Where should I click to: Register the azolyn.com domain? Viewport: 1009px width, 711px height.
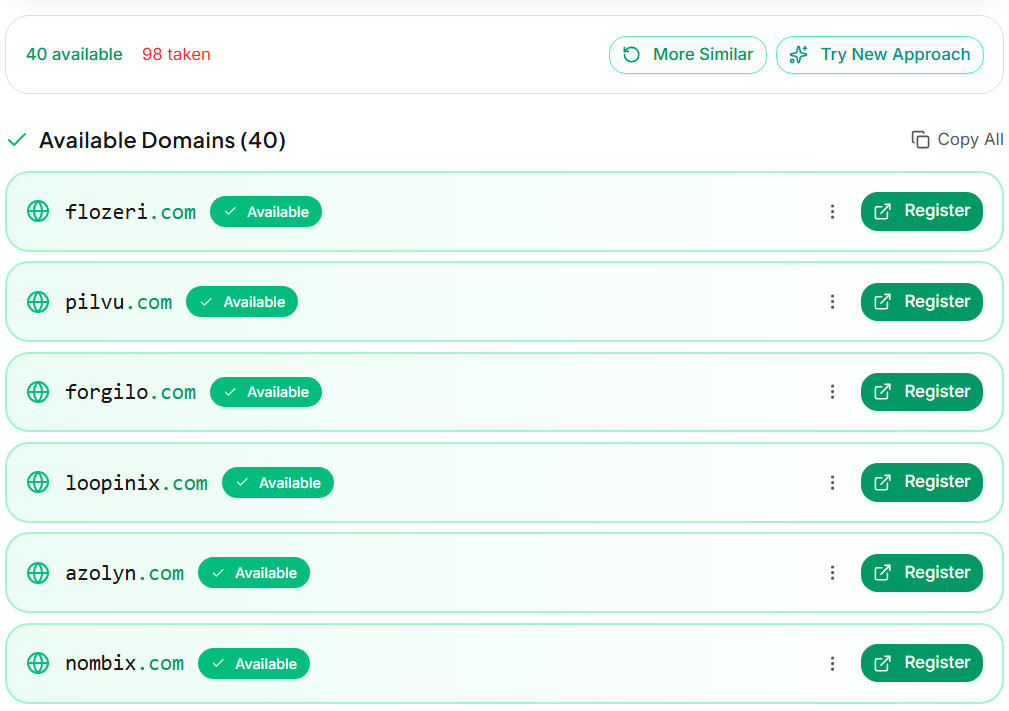921,573
